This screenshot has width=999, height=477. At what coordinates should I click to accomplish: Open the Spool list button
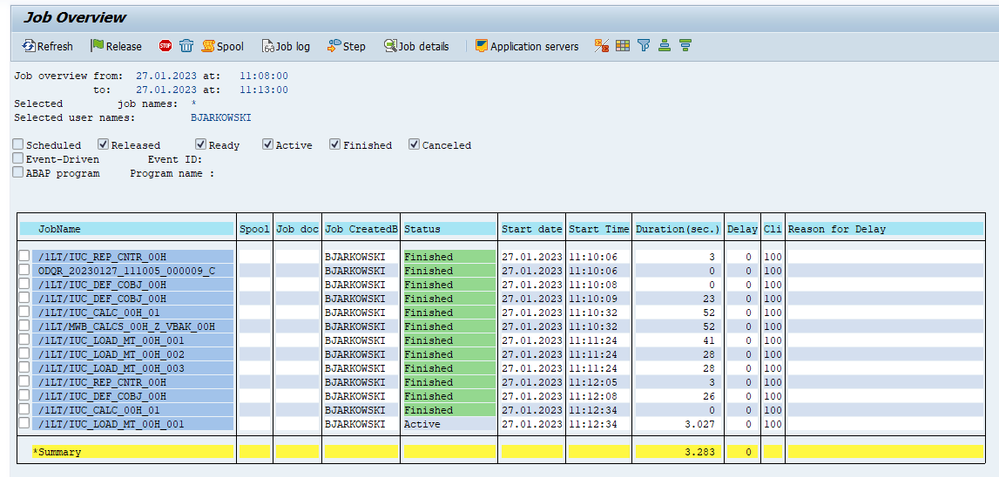[x=223, y=46]
